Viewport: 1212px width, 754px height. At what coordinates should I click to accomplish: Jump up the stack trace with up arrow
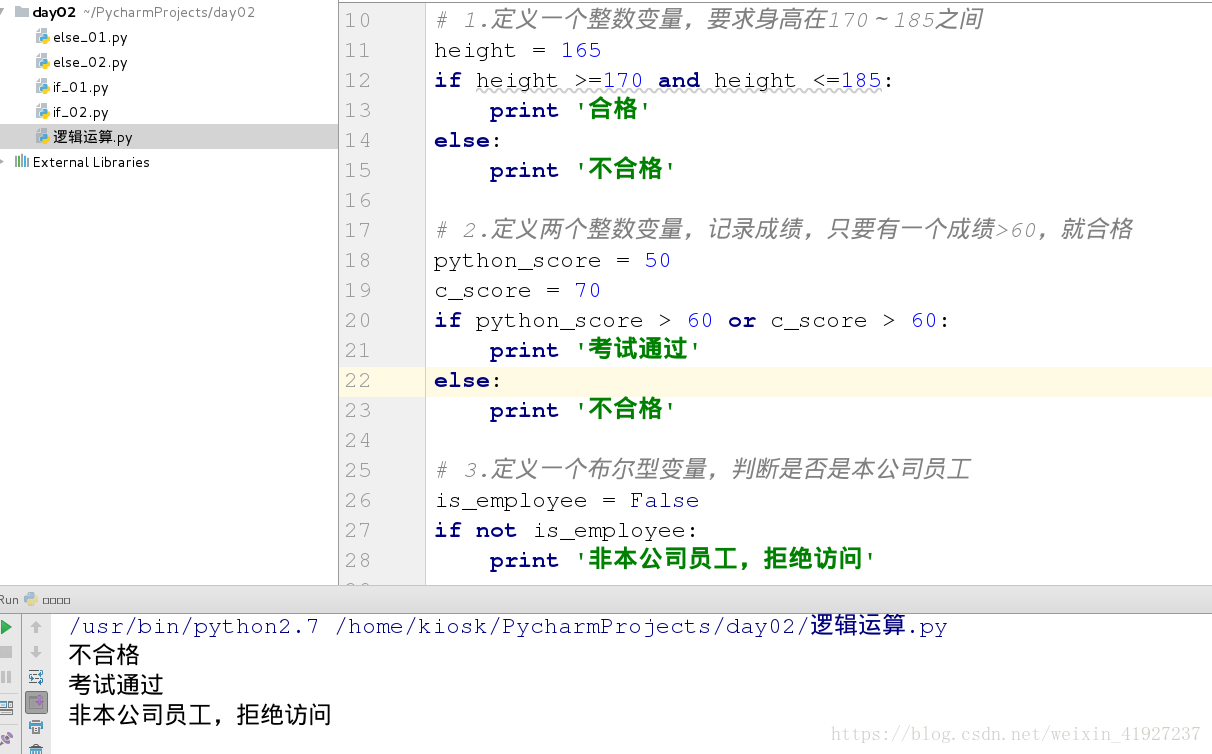click(37, 627)
